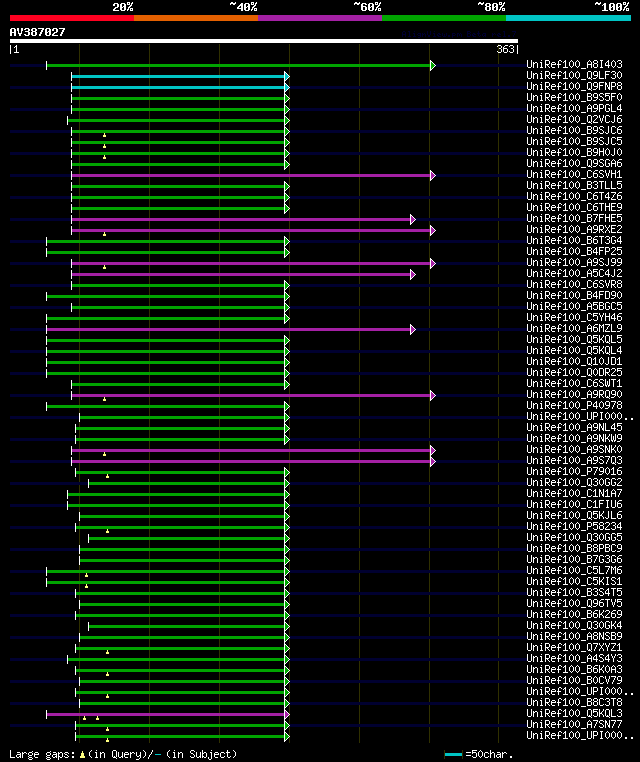Click the purple alignment bar for UniRef100_B7FHE5
This screenshot has height=762, width=640.
241,220
